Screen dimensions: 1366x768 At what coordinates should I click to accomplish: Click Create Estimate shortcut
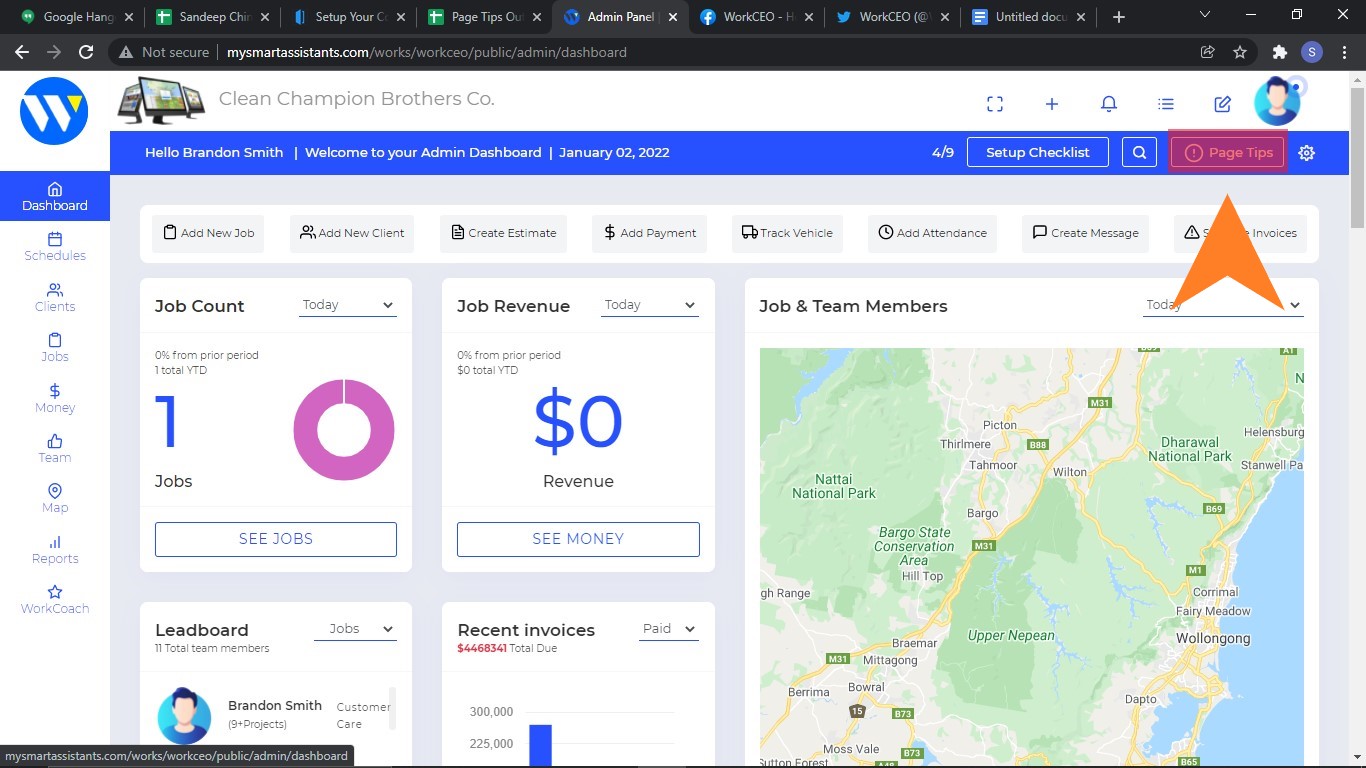tap(504, 233)
